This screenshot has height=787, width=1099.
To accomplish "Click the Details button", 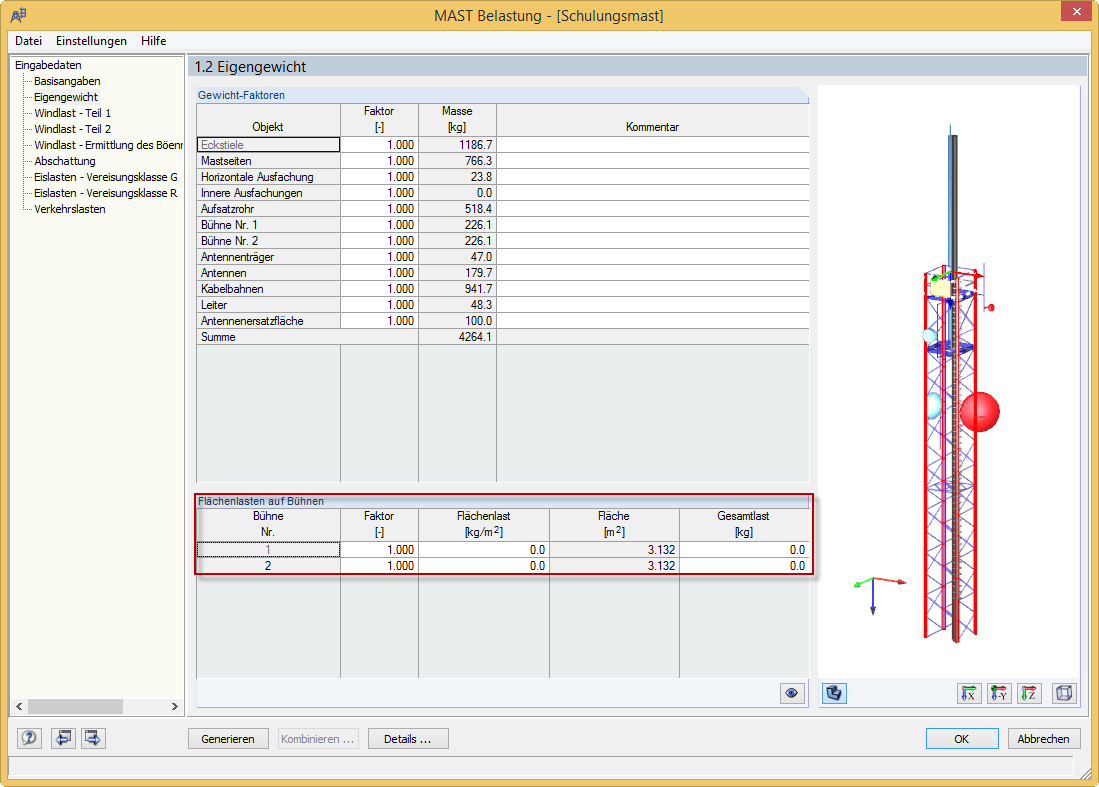I will 408,739.
